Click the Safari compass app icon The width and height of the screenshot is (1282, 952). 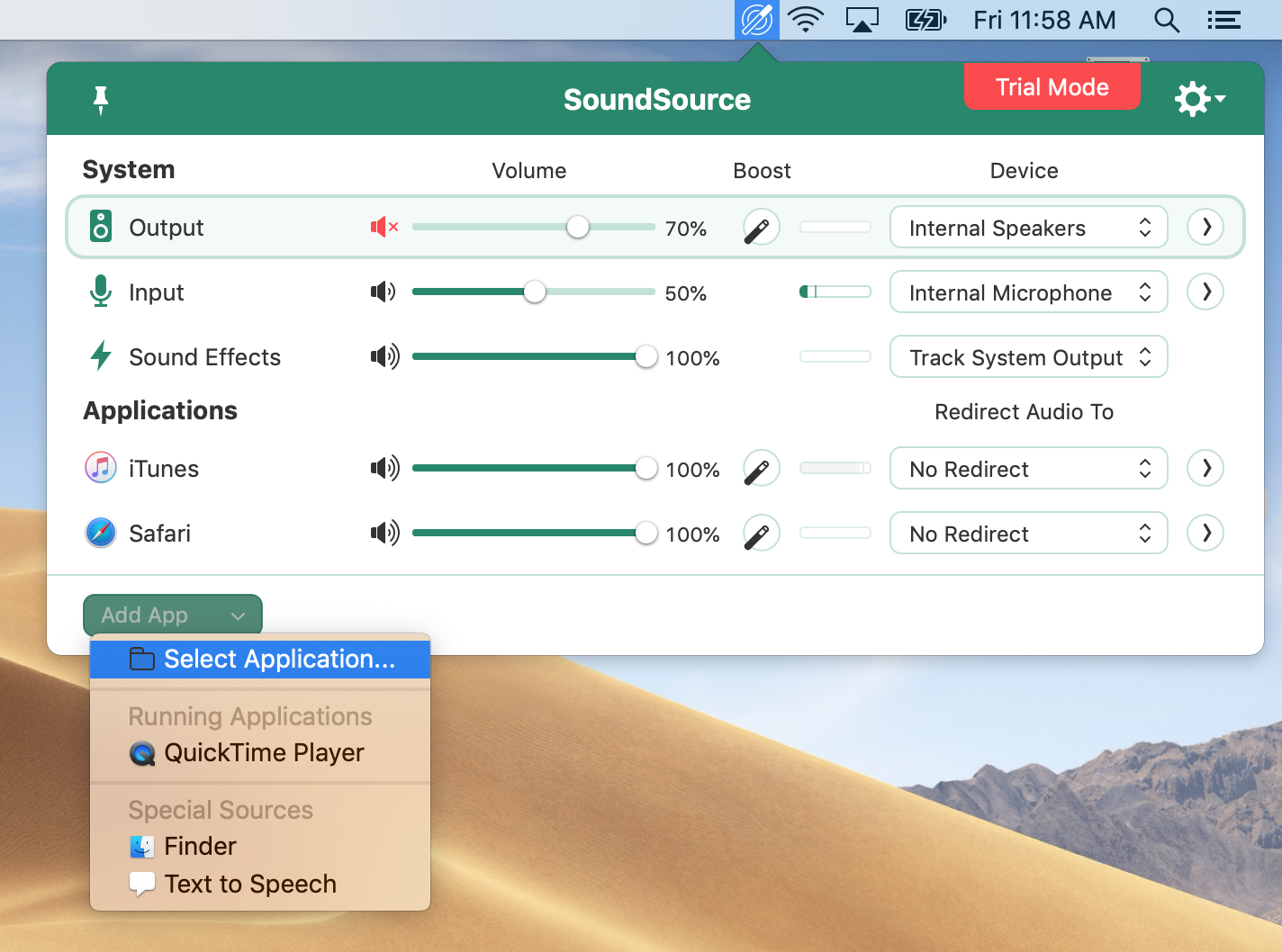101,533
